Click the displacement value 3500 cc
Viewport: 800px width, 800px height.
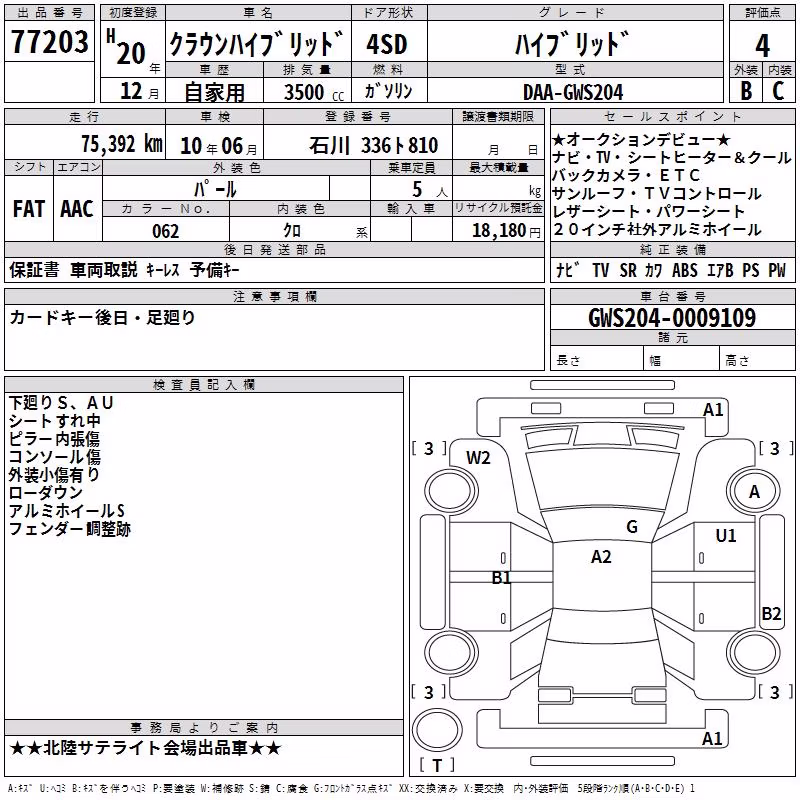[314, 92]
